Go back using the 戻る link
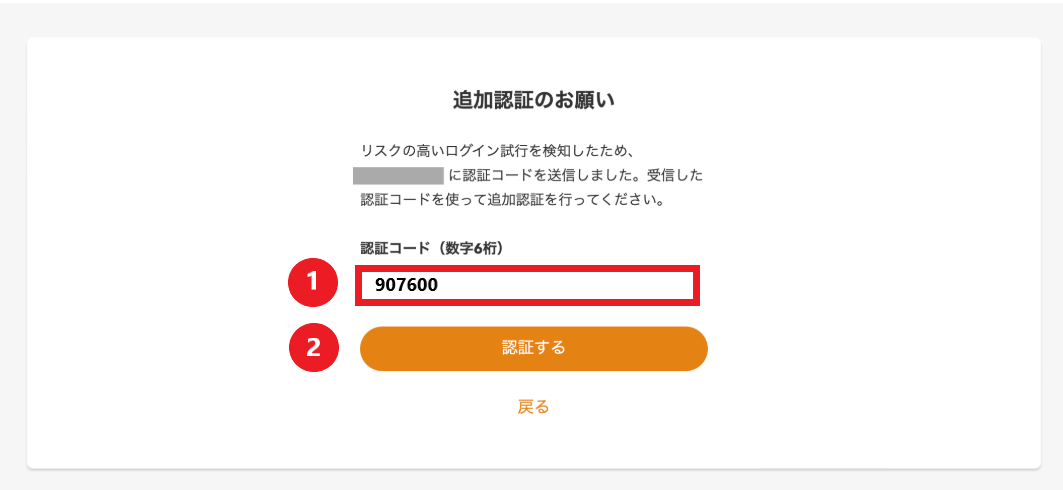The image size is (1063, 490). 534,407
